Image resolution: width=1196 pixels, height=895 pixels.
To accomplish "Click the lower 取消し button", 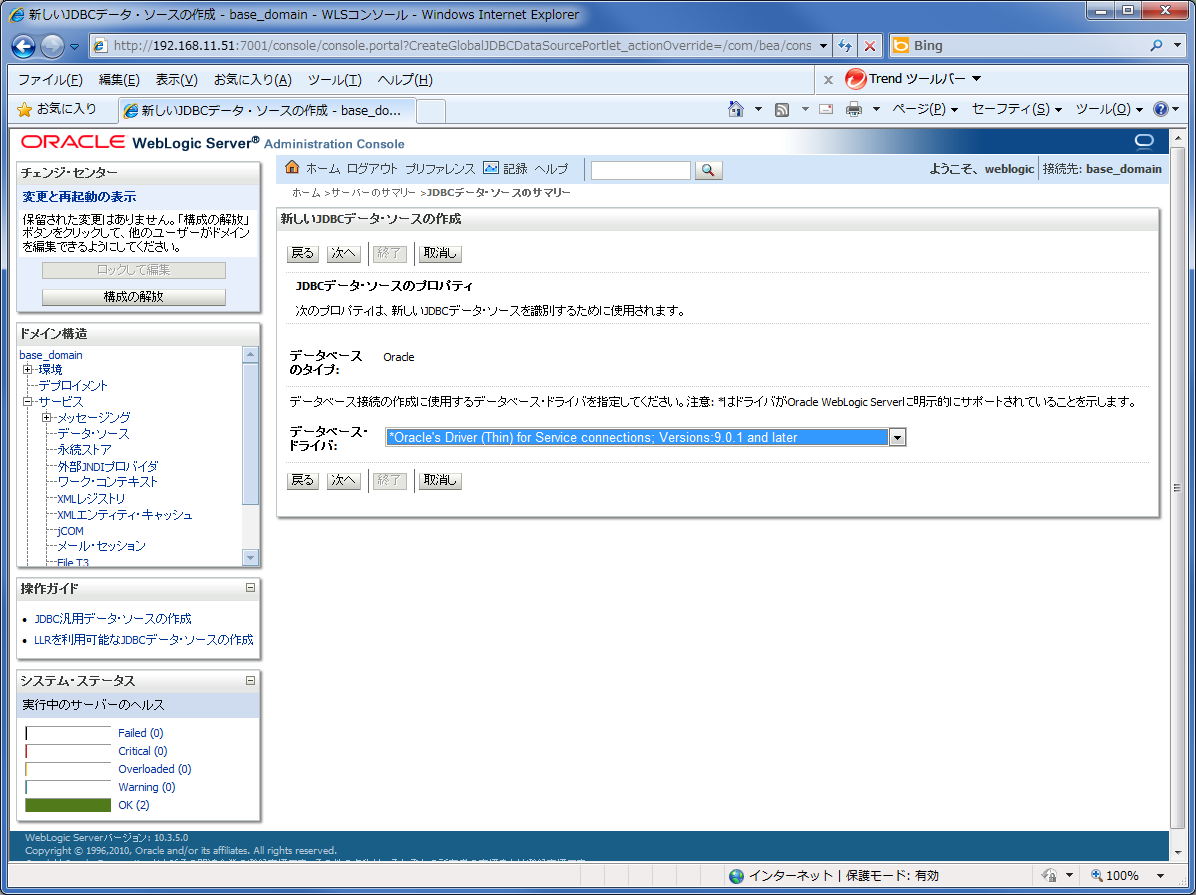I will click(x=440, y=481).
